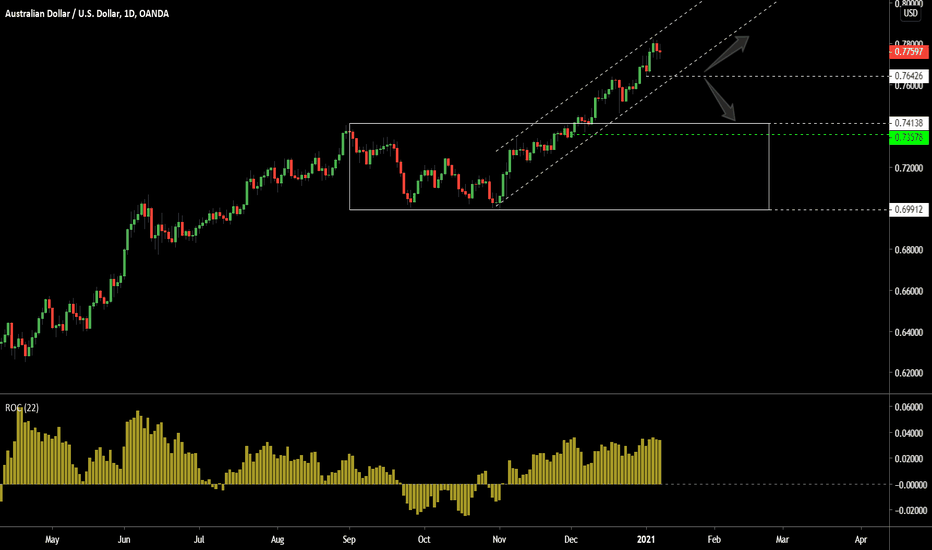
Task: Select the 0.76426 price level label
Action: coord(909,76)
